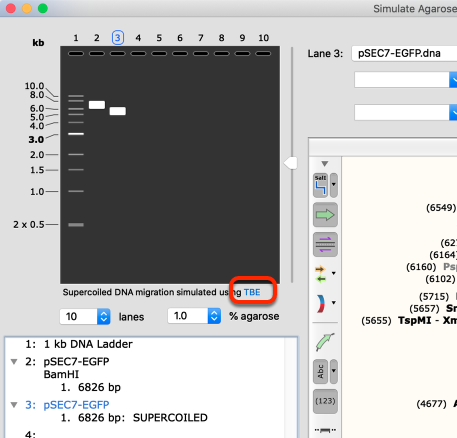Image resolution: width=457 pixels, height=438 pixels.
Task: Click the green curved translation arrow icon
Action: (x=325, y=342)
